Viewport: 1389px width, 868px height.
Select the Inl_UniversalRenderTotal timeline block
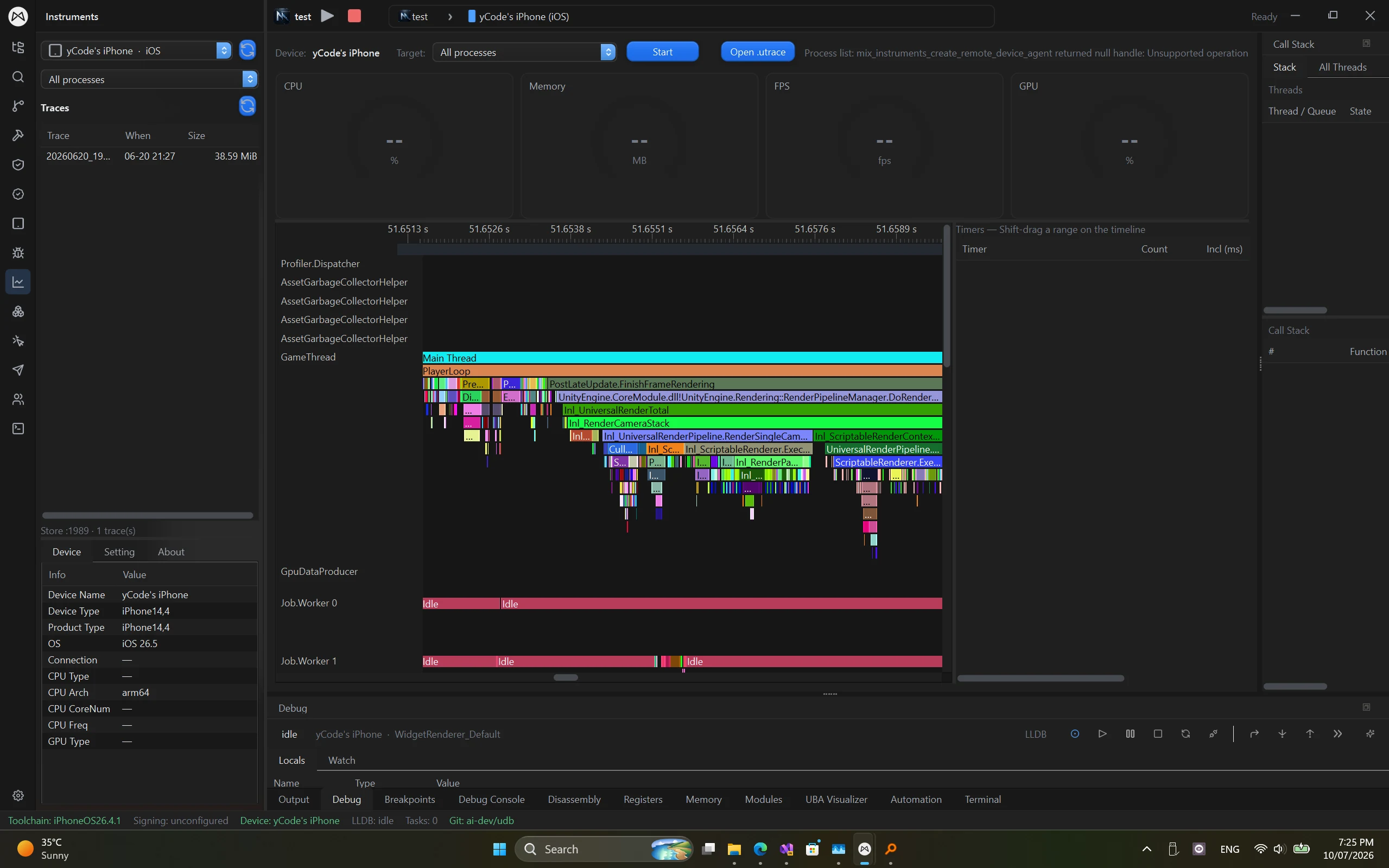[x=752, y=410]
